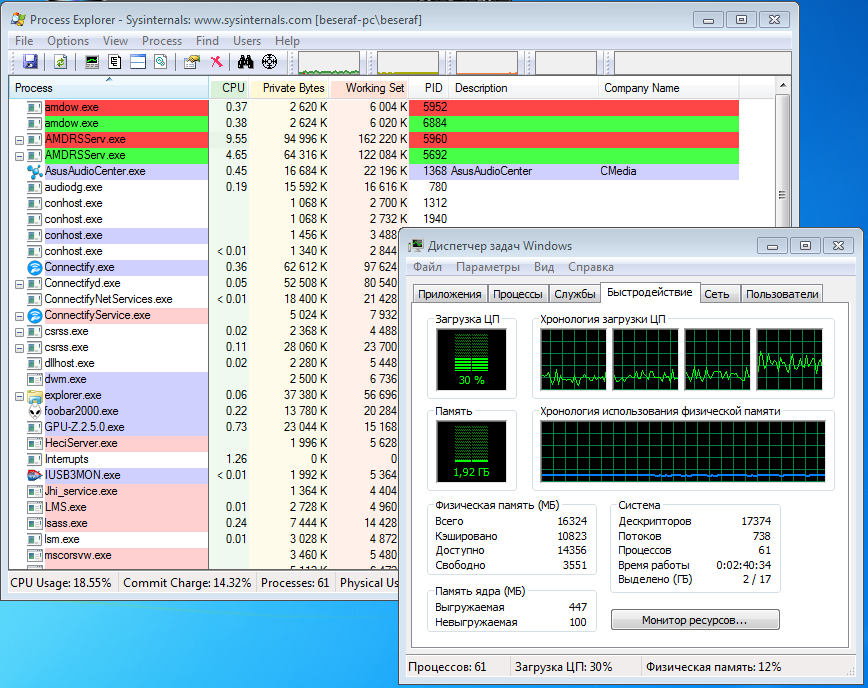The height and width of the screenshot is (688, 868).
Task: Click the Refresh Now toolbar icon
Action: point(60,61)
